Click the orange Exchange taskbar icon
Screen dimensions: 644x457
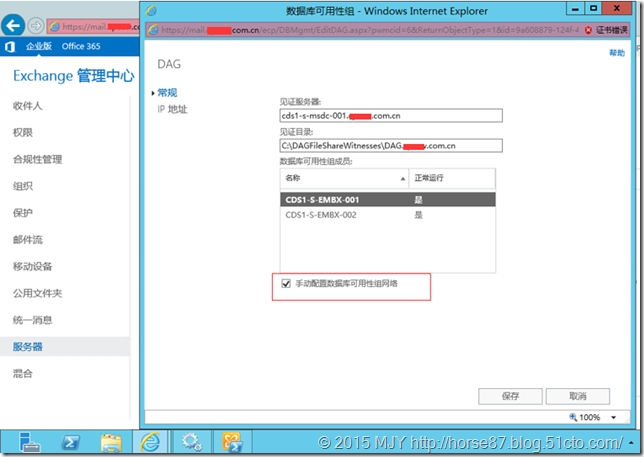231,441
